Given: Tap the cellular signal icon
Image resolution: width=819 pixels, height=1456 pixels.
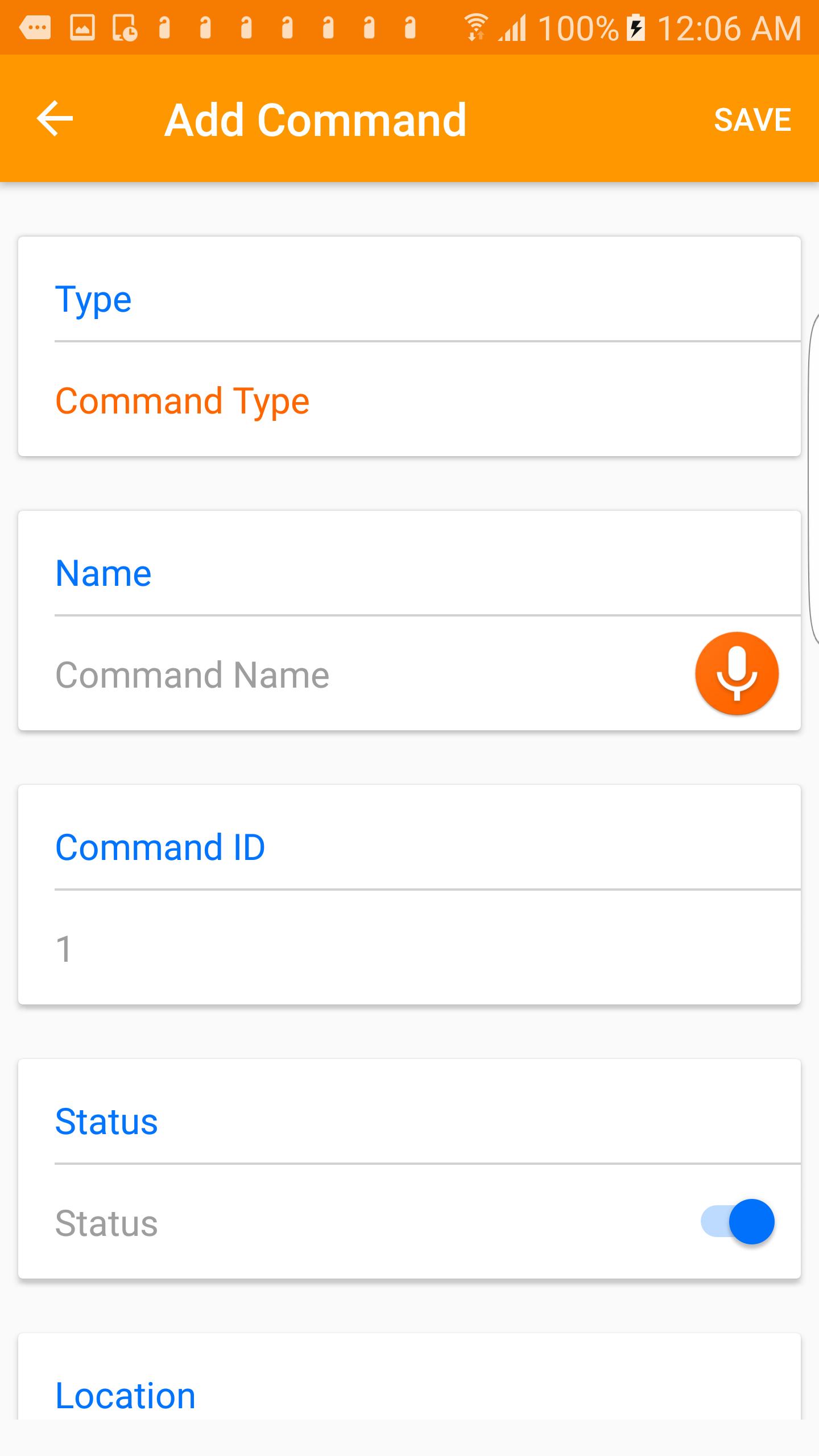Looking at the screenshot, I should tap(511, 27).
